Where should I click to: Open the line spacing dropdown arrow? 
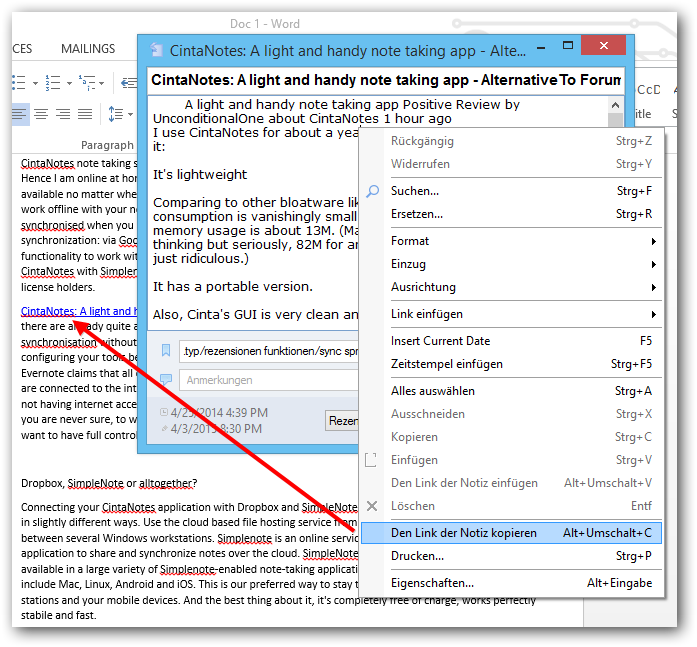pos(130,115)
